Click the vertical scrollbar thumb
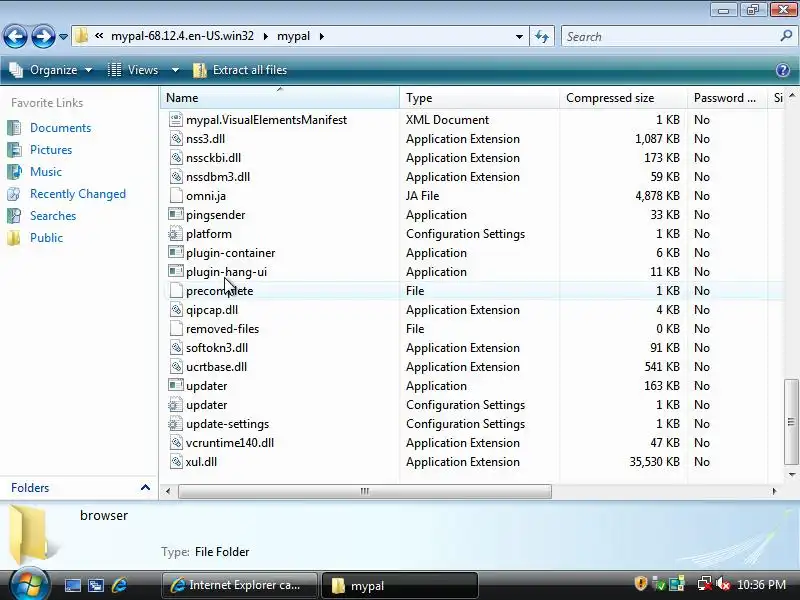The height and width of the screenshot is (600, 800). point(791,422)
